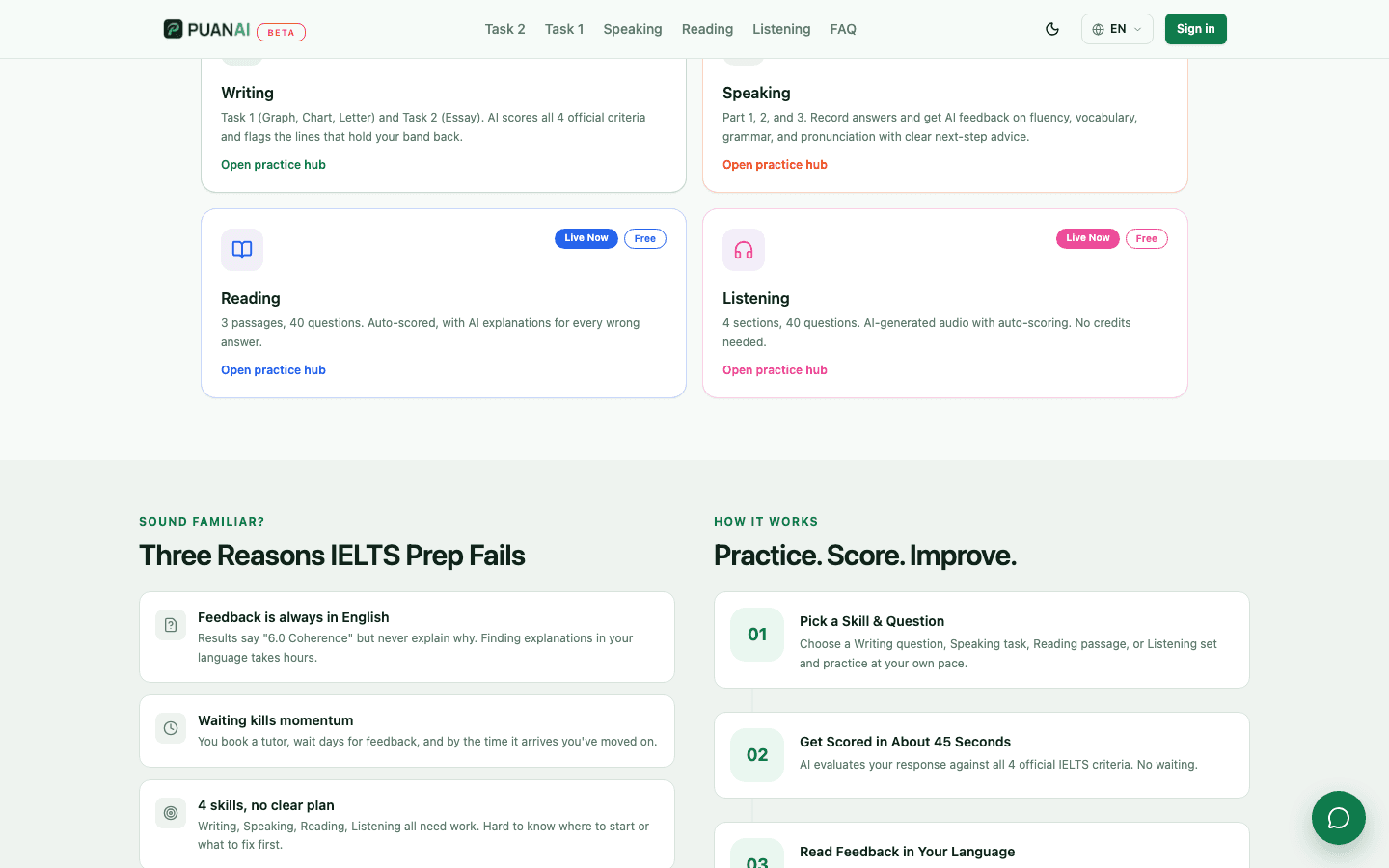Open the chat support bubble icon
The height and width of the screenshot is (868, 1389).
click(x=1339, y=818)
